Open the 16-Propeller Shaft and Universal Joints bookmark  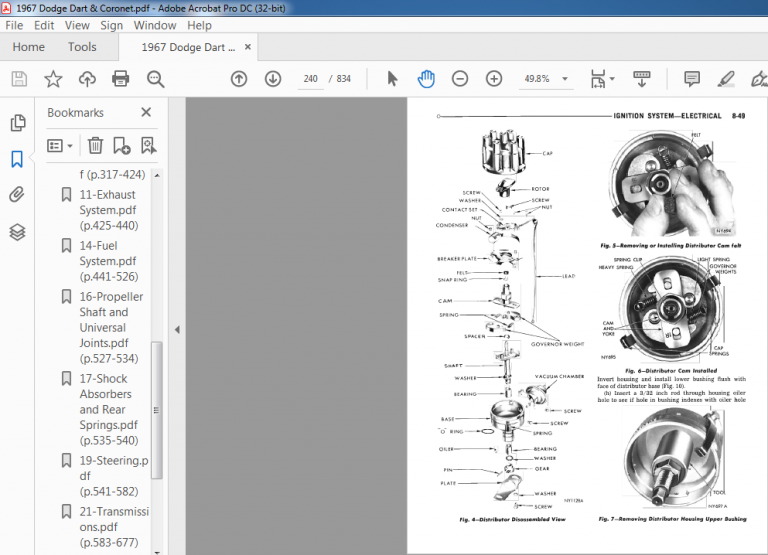point(111,328)
